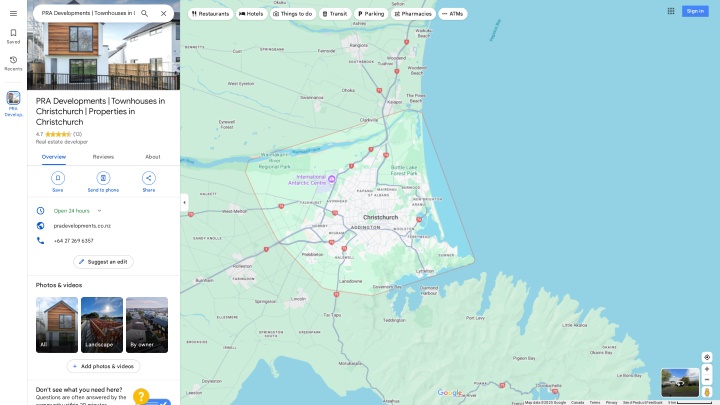This screenshot has height=405, width=720.
Task: Click Real estate developer category text
Action: [x=62, y=142]
